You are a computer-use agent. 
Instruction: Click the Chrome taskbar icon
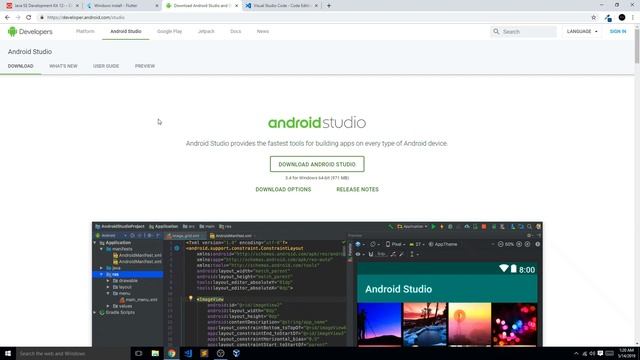pos(171,353)
